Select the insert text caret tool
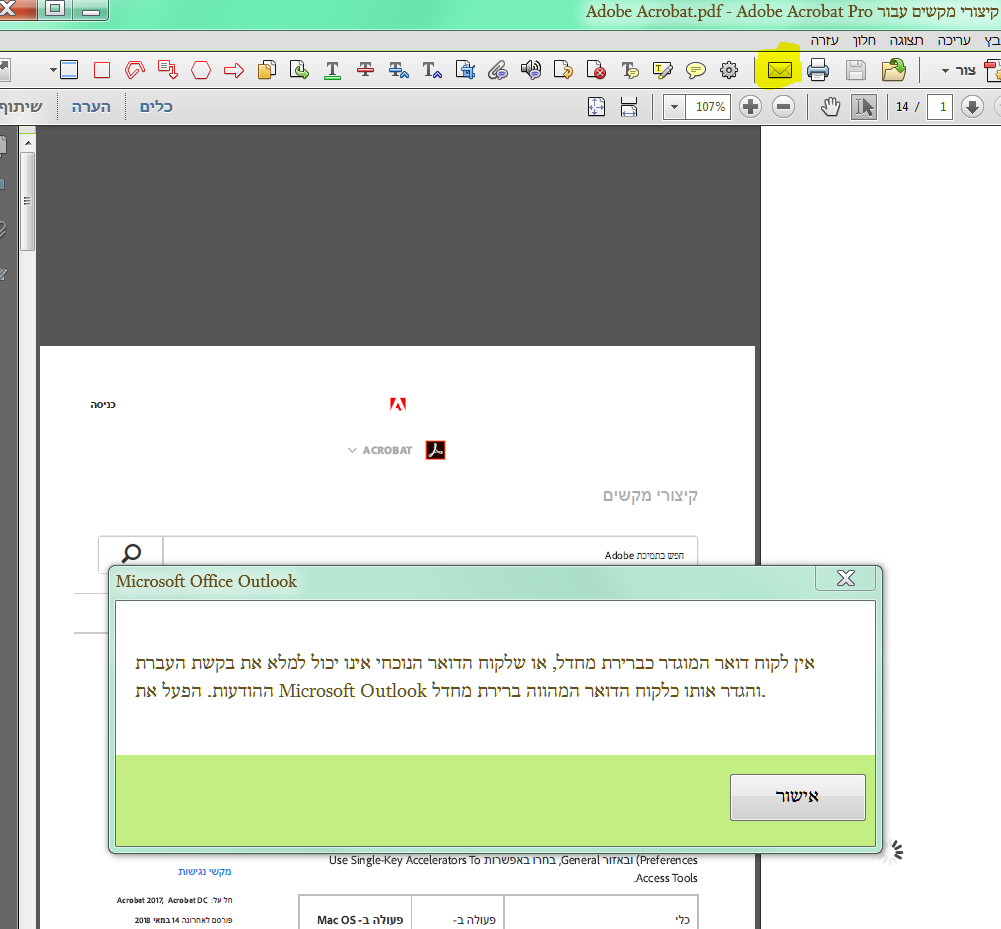The height and width of the screenshot is (929, 1001). coord(432,70)
